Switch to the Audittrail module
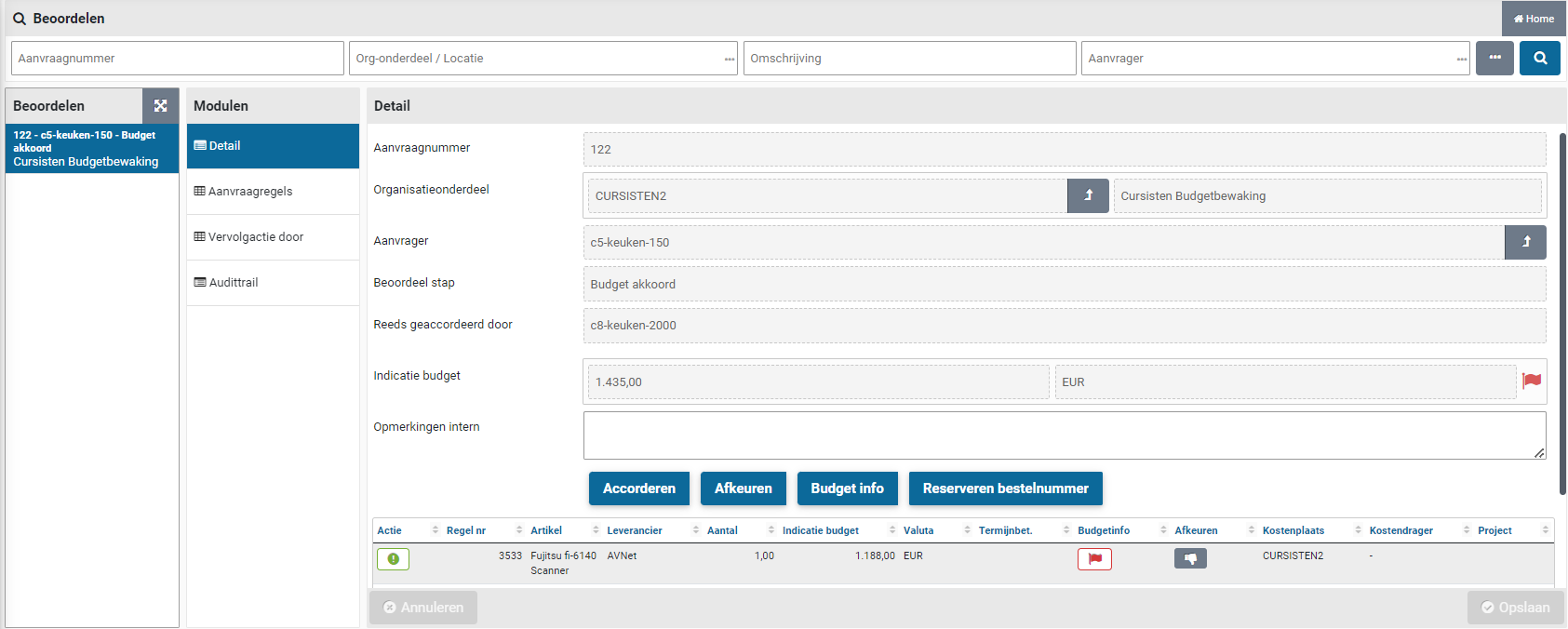The width and height of the screenshot is (1568, 629). pyautogui.click(x=234, y=282)
